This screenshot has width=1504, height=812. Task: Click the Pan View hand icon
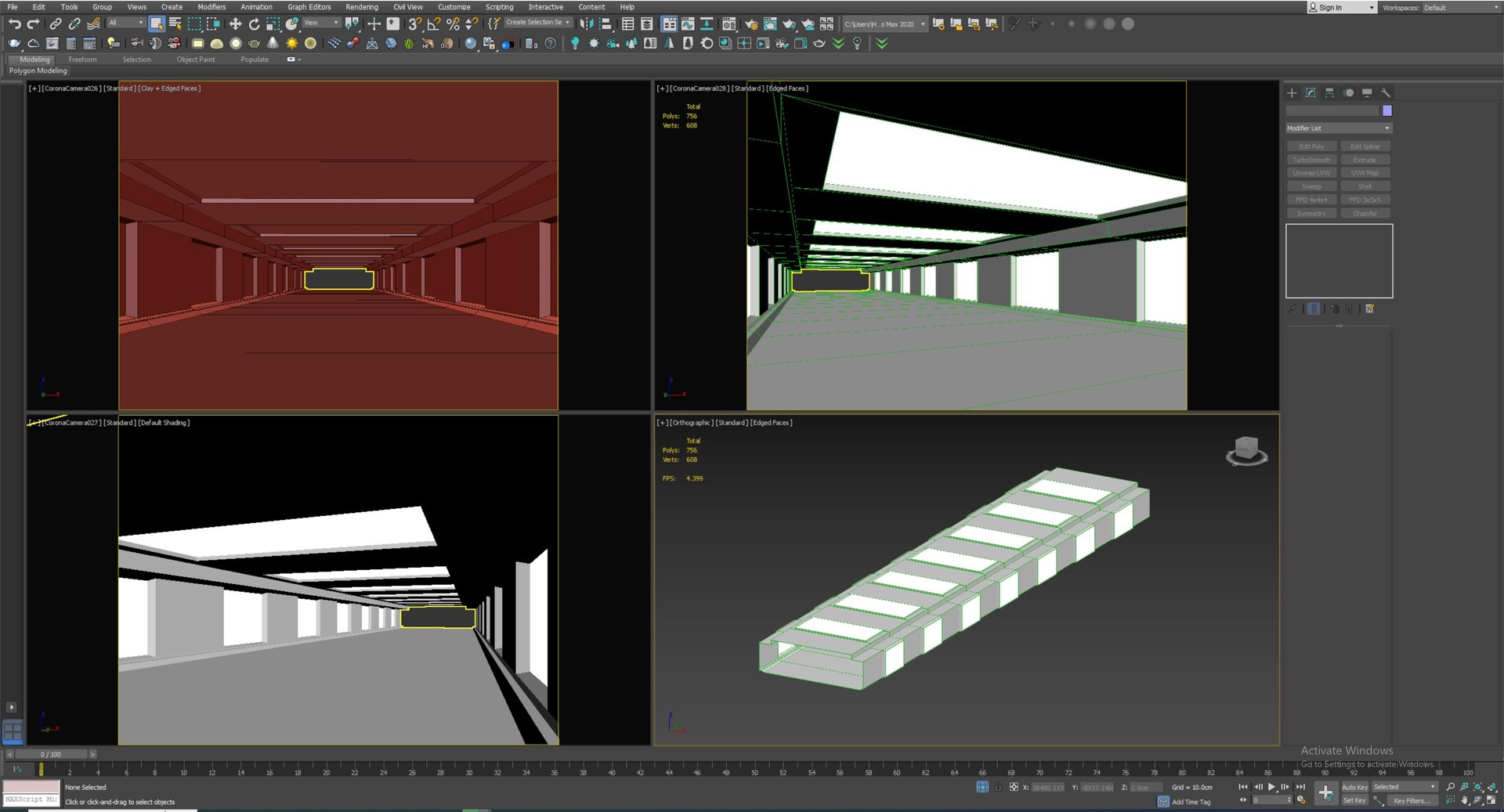coord(1464,800)
